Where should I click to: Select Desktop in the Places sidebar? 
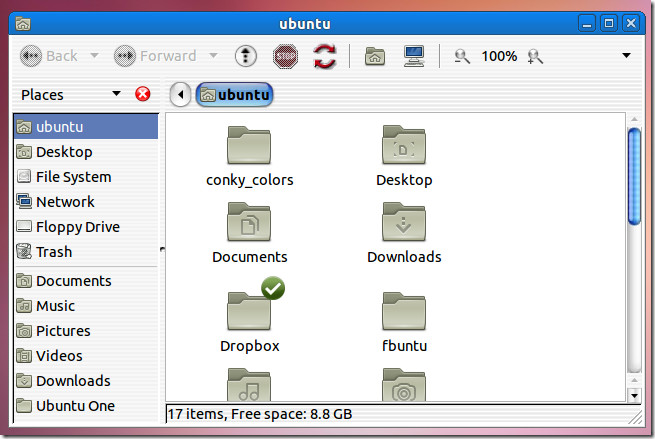[86, 152]
